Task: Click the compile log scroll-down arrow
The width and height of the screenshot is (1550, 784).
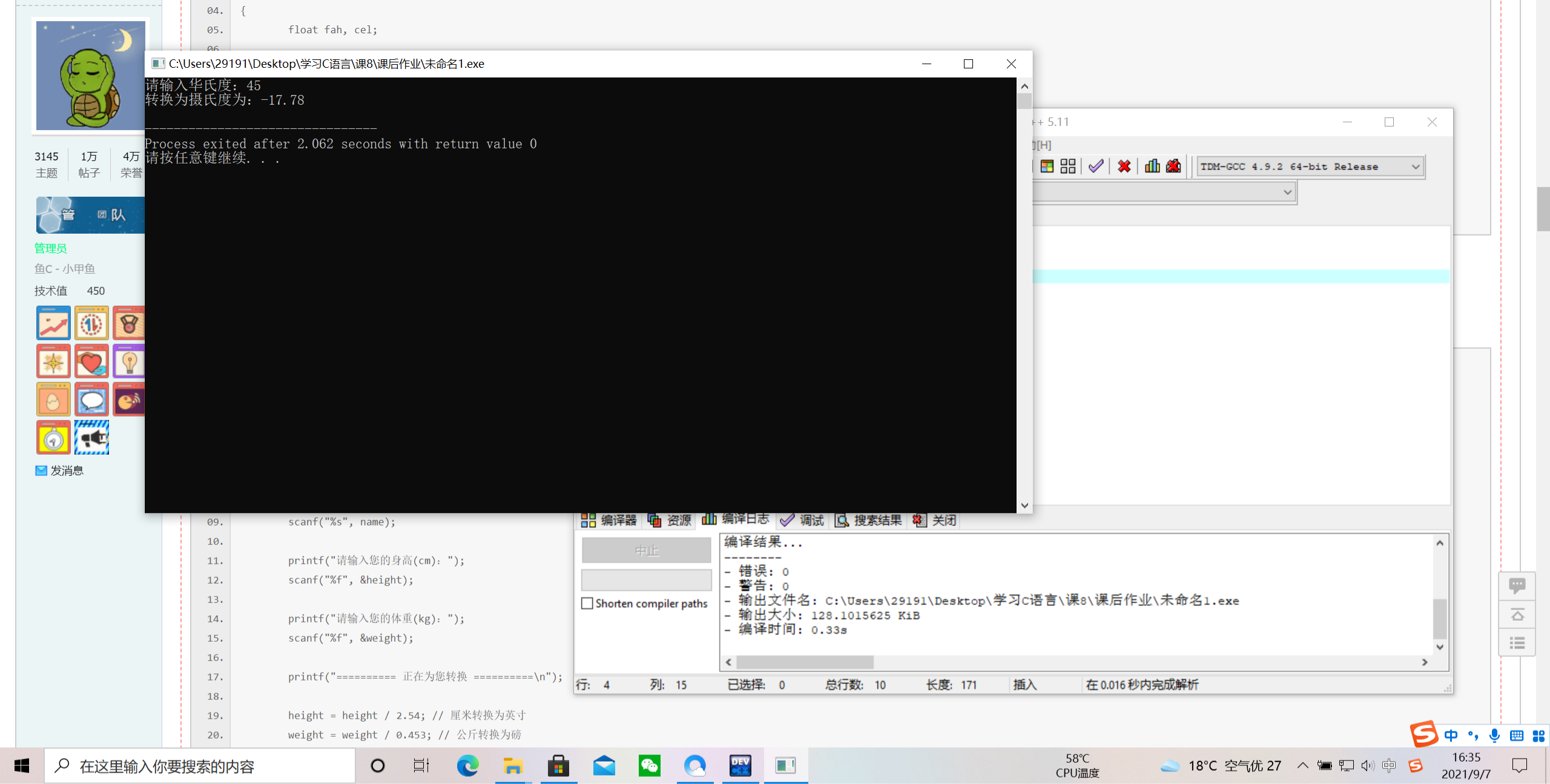Action: pyautogui.click(x=1440, y=647)
